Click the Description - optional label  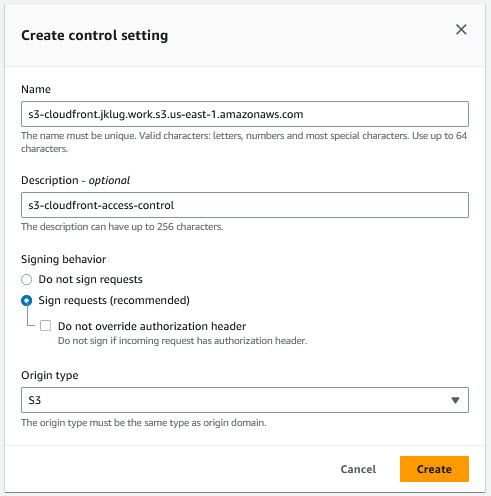[x=75, y=180]
